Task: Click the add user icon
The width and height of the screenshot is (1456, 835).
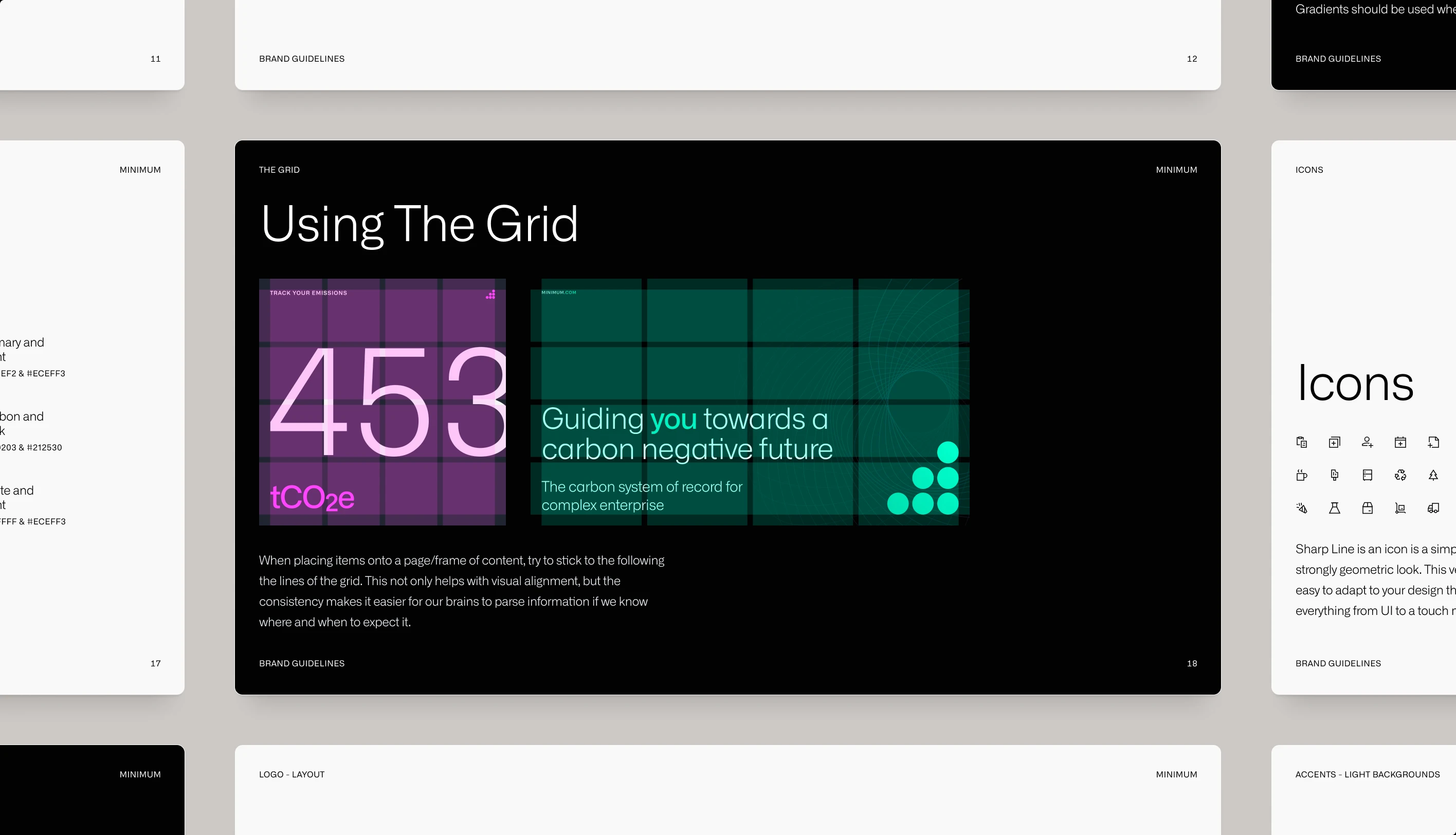Action: point(1367,442)
